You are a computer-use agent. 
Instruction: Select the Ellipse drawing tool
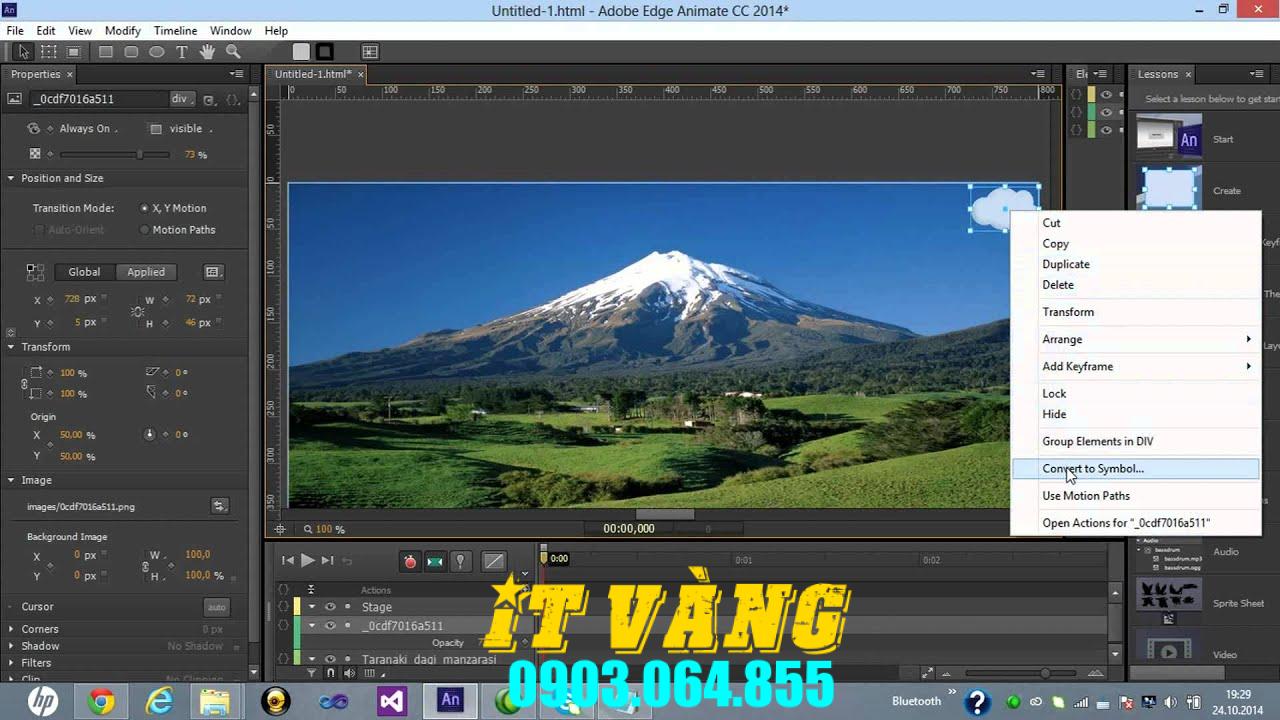pos(158,51)
